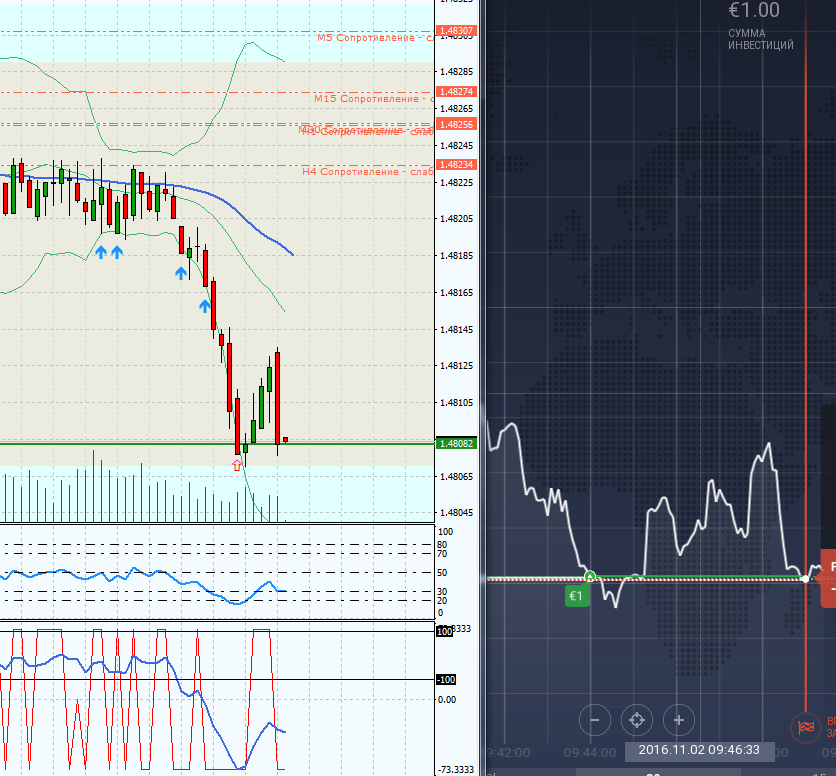Select the green €1 trade marker
Viewport: 836px width, 776px height.
tap(576, 597)
